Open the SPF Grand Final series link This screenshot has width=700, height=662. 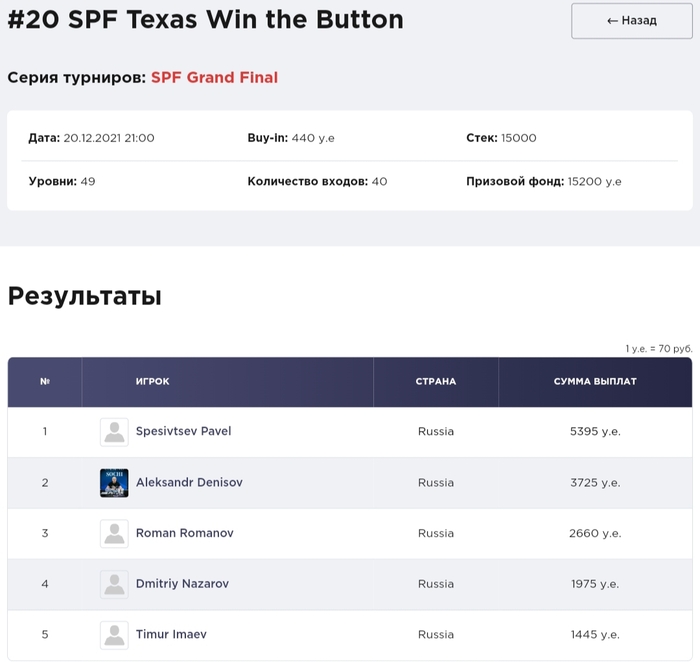(214, 77)
